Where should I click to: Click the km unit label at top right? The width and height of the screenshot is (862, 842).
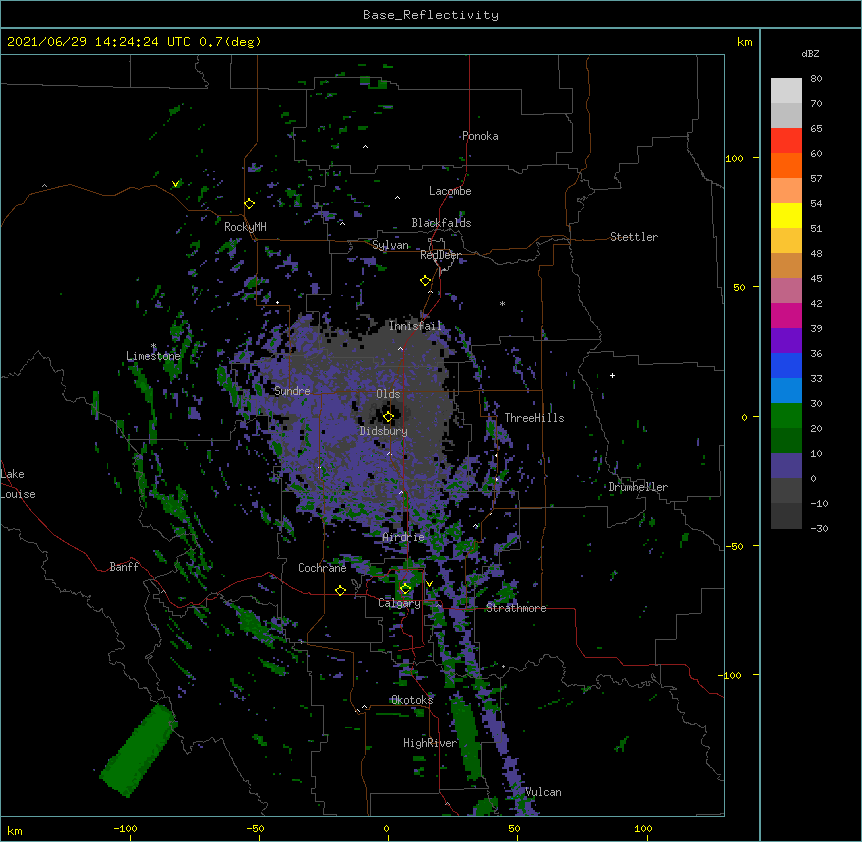point(745,42)
